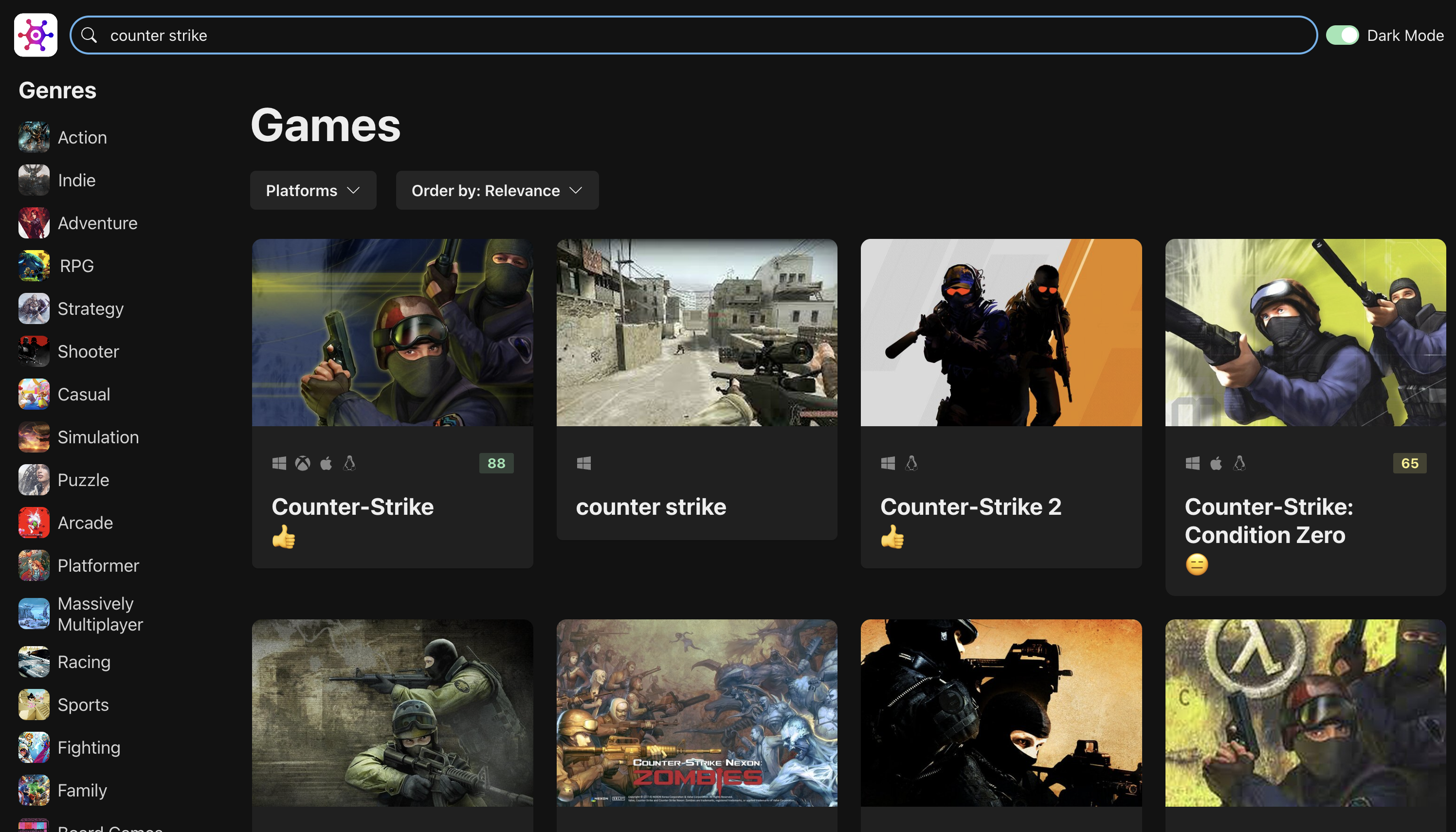The width and height of the screenshot is (1456, 832).
Task: Select the Action genre
Action: click(82, 137)
